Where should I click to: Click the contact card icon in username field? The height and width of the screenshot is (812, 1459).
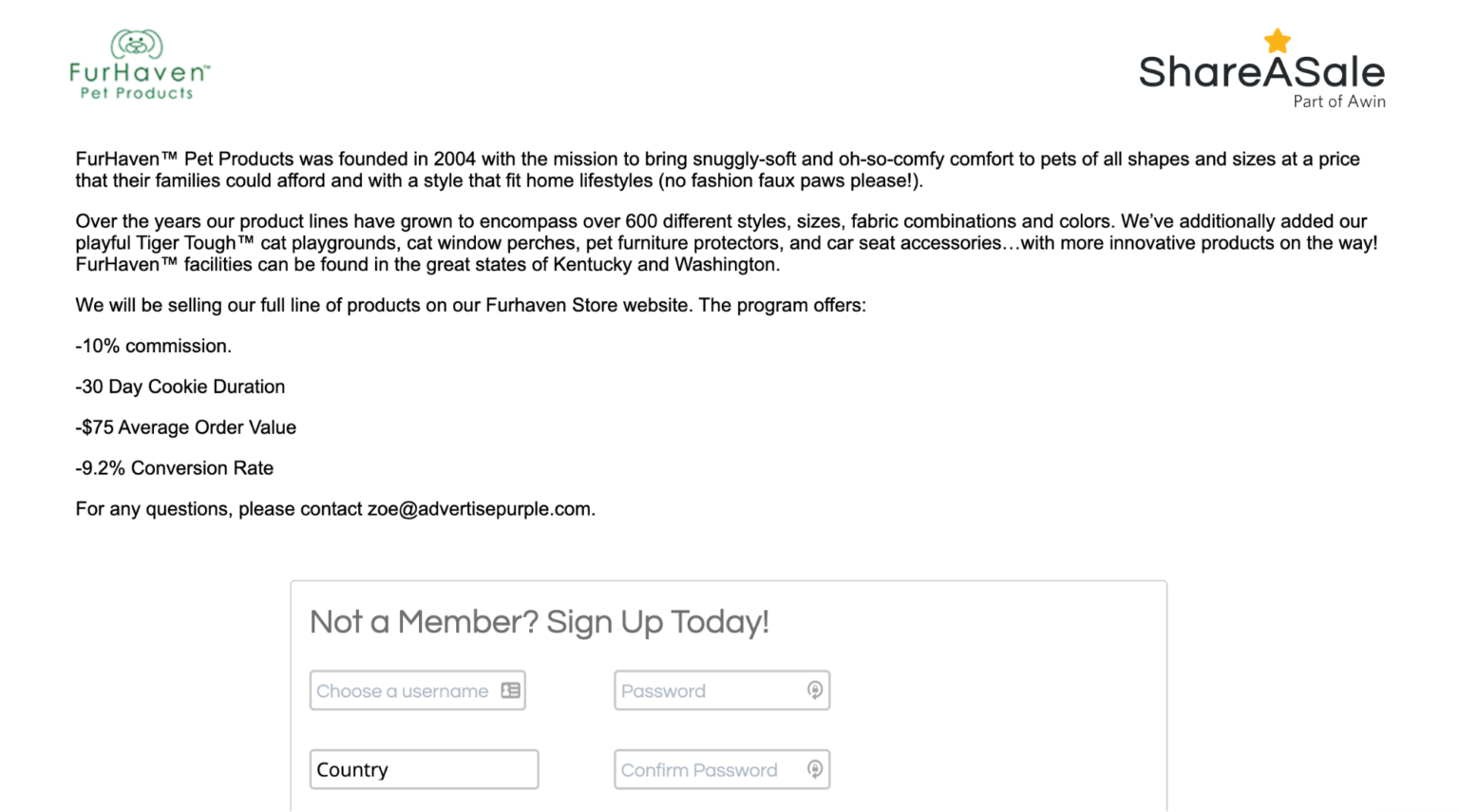(510, 690)
